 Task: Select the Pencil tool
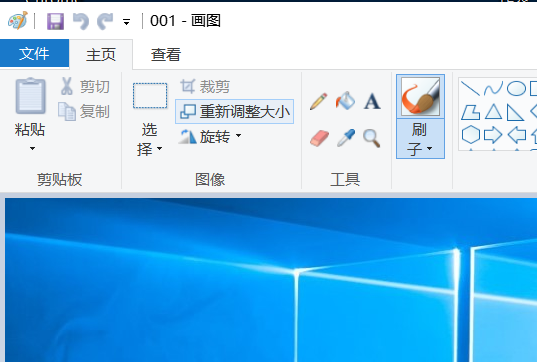point(319,101)
